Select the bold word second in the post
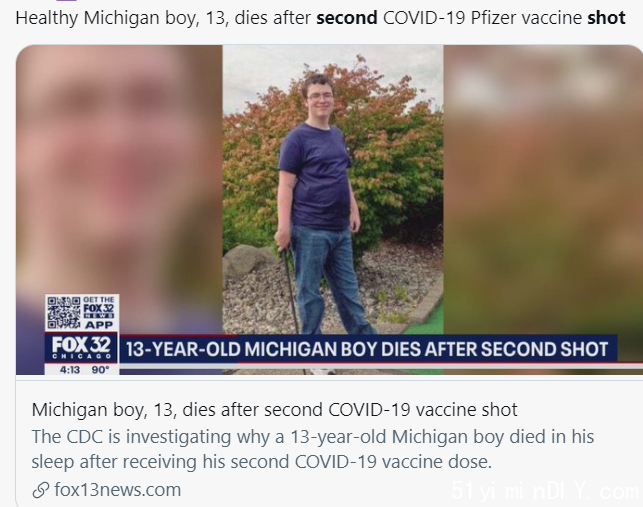The height and width of the screenshot is (507, 643). [x=347, y=18]
